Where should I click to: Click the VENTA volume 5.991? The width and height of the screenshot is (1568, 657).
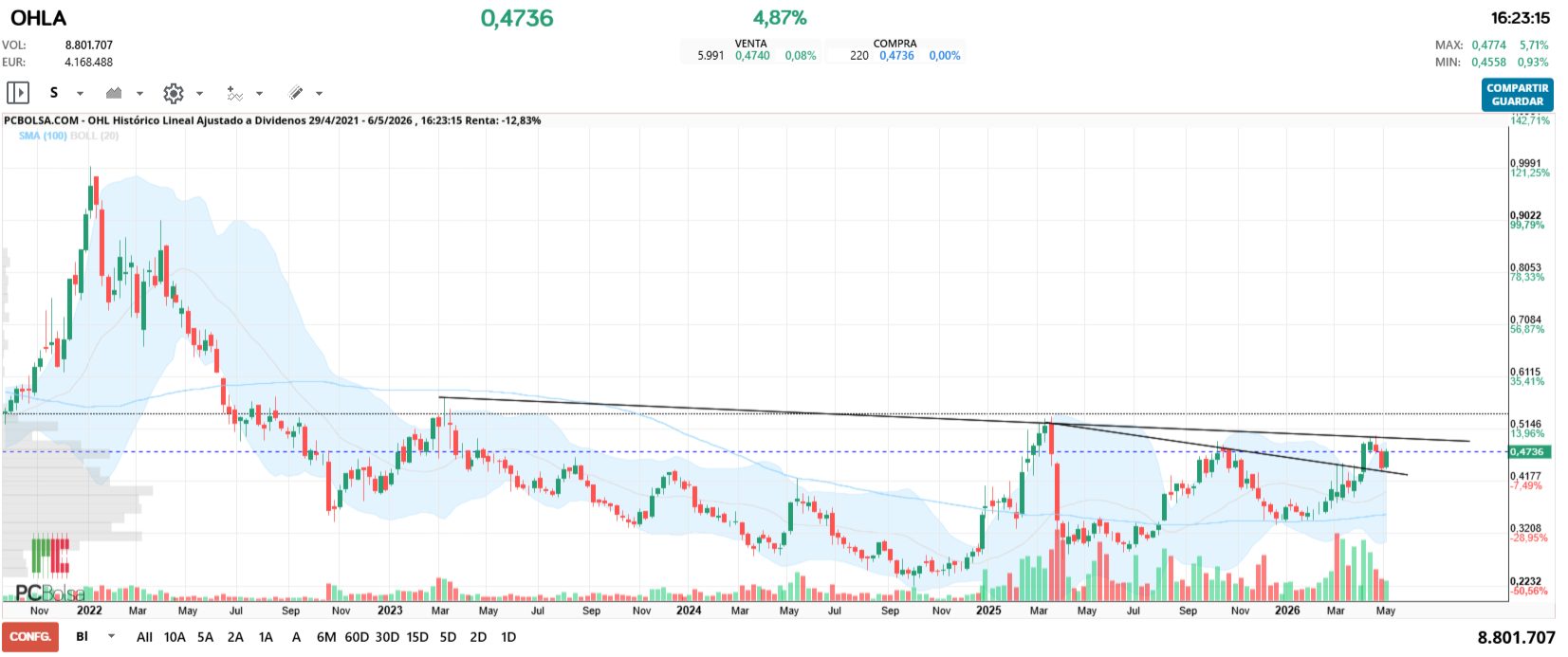(710, 56)
